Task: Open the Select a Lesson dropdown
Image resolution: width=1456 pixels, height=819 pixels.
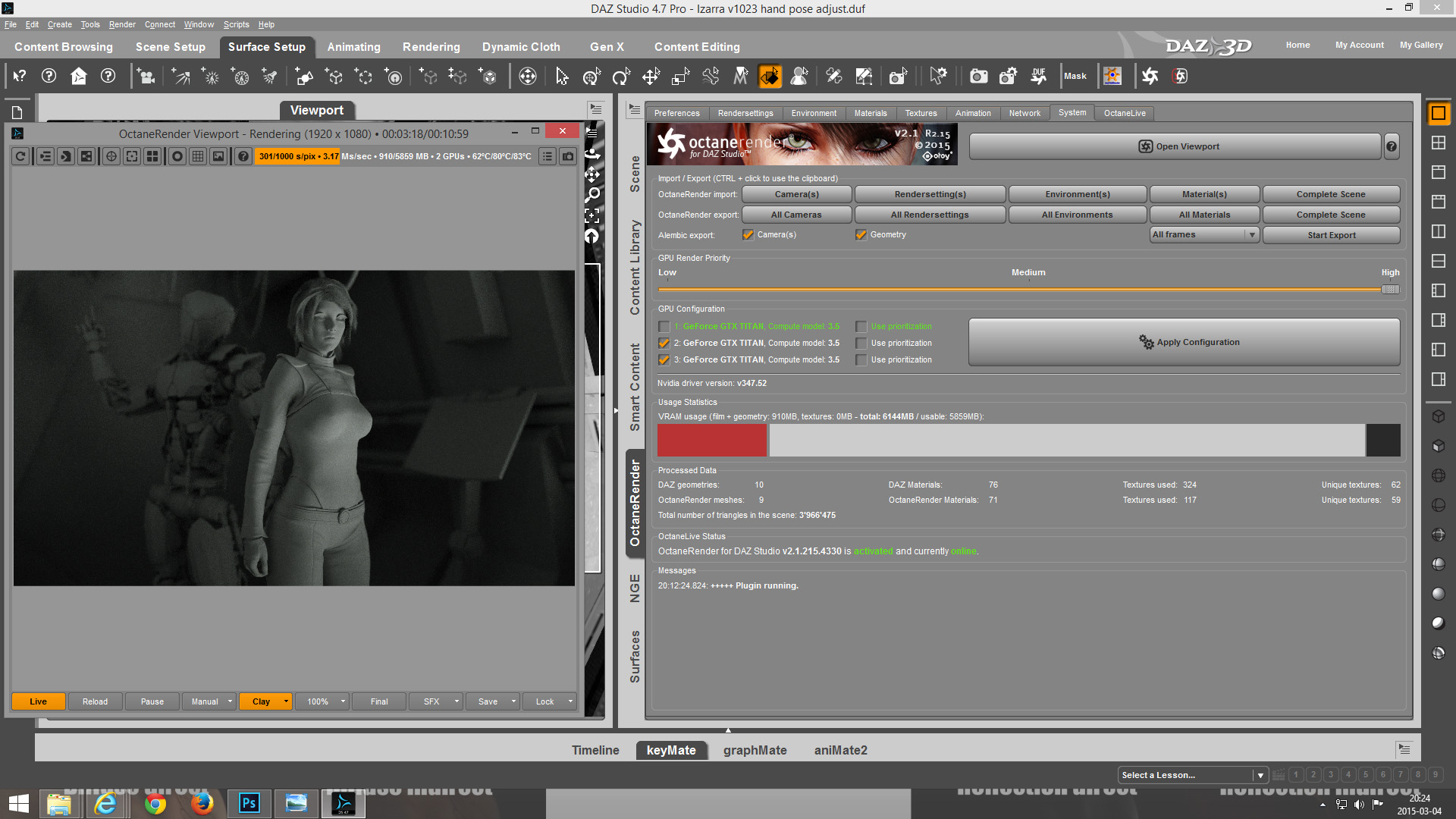Action: pyautogui.click(x=1192, y=775)
